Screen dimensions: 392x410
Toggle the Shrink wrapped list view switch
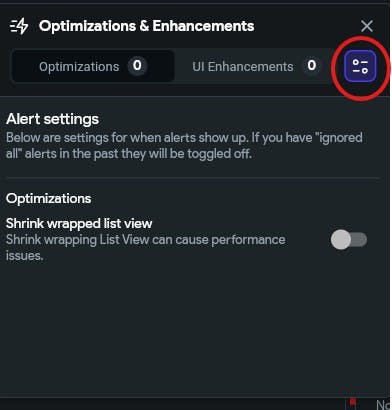(x=349, y=240)
